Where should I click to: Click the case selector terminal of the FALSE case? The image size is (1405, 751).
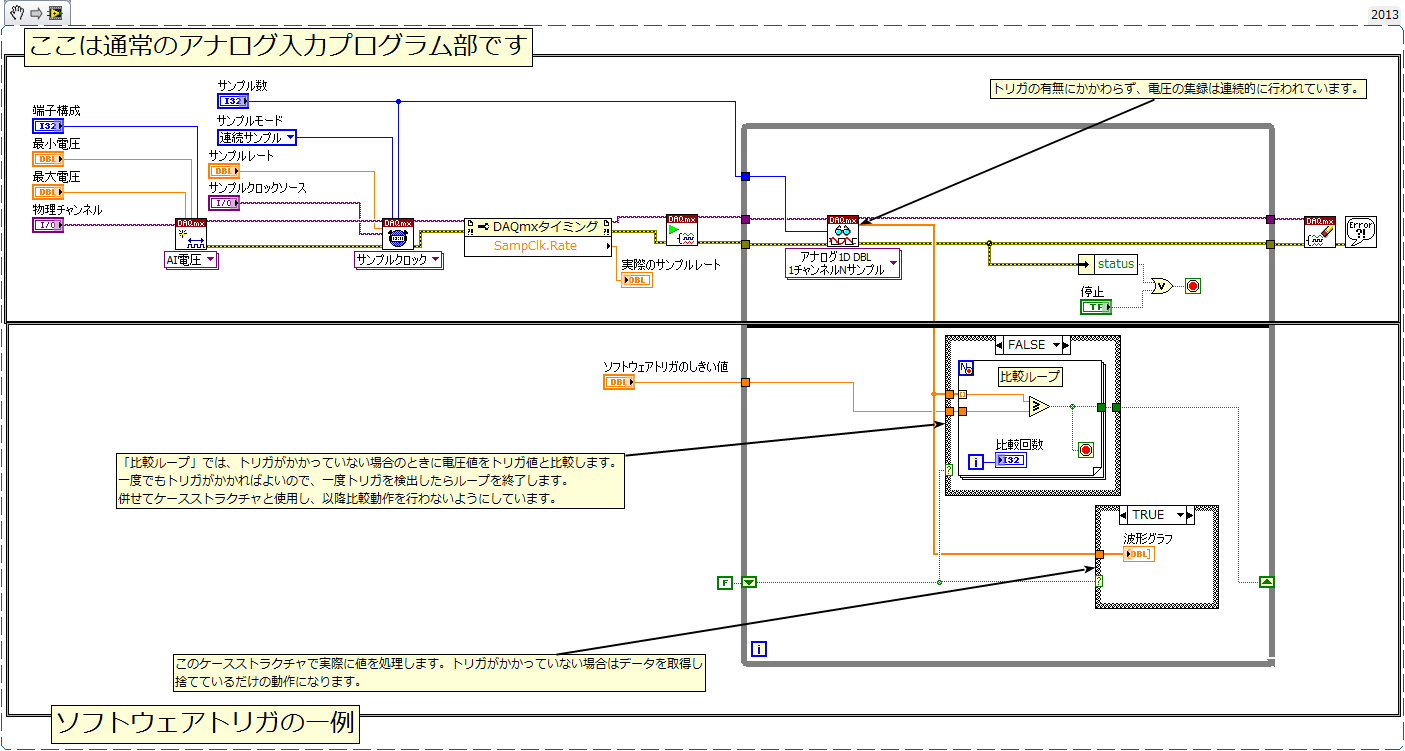[949, 470]
